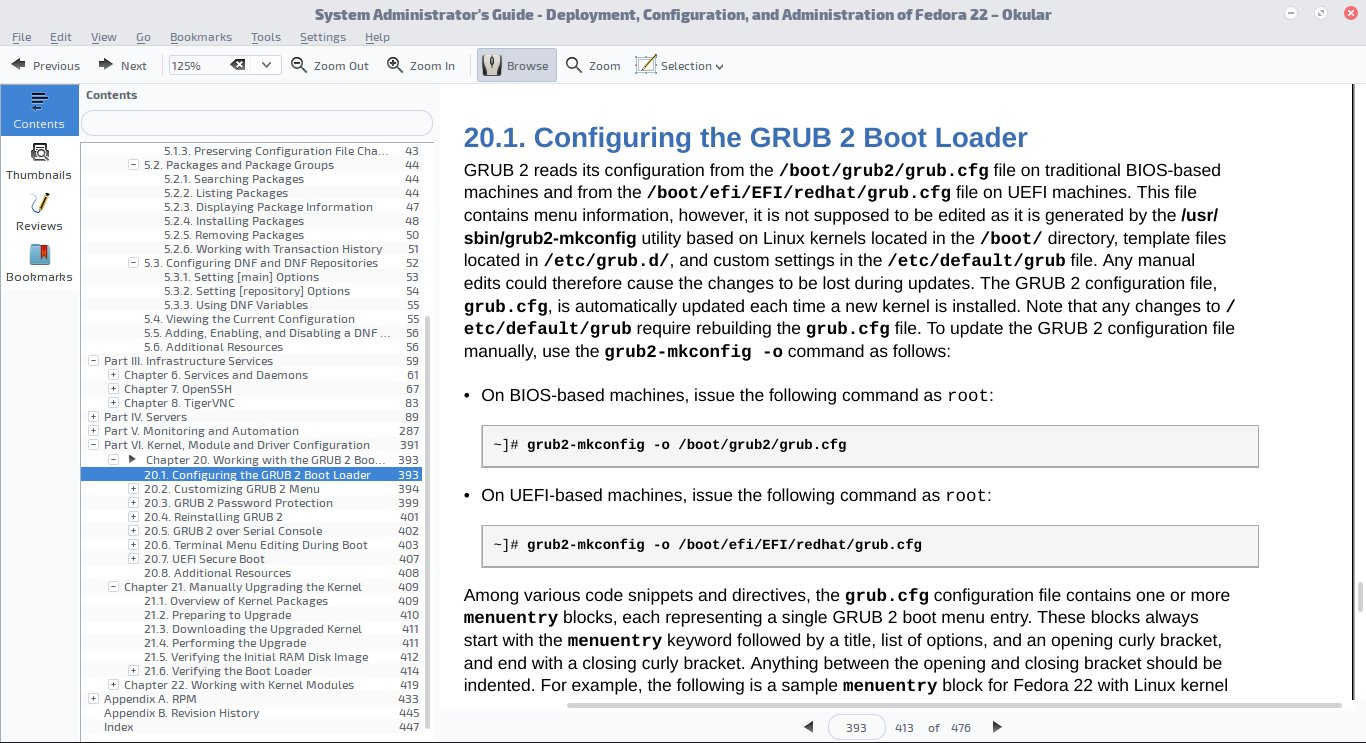The height and width of the screenshot is (743, 1366).
Task: Collapse Chapter 21. Manually Upgrading the Kernel
Action: point(114,587)
